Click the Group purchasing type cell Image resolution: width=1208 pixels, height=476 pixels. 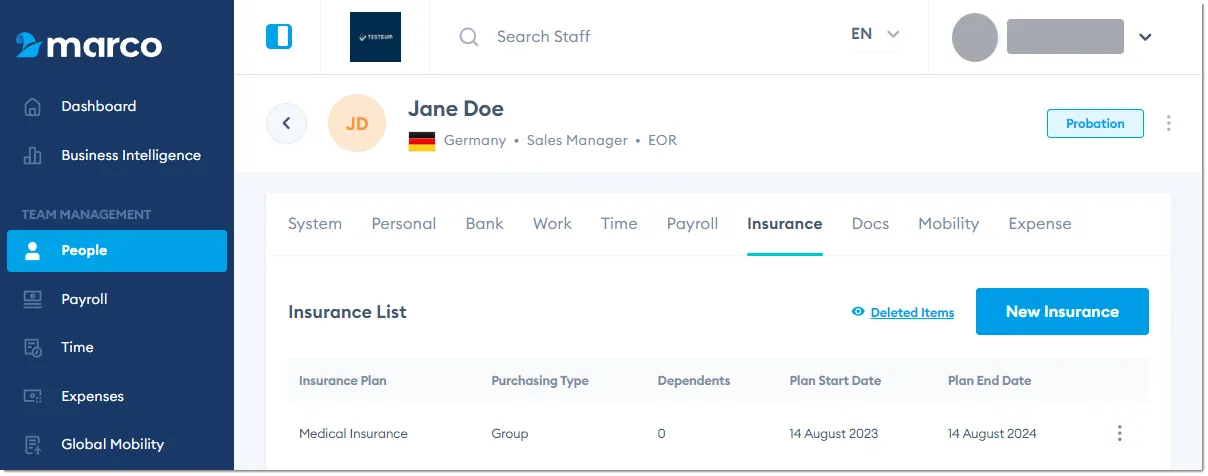click(x=510, y=434)
